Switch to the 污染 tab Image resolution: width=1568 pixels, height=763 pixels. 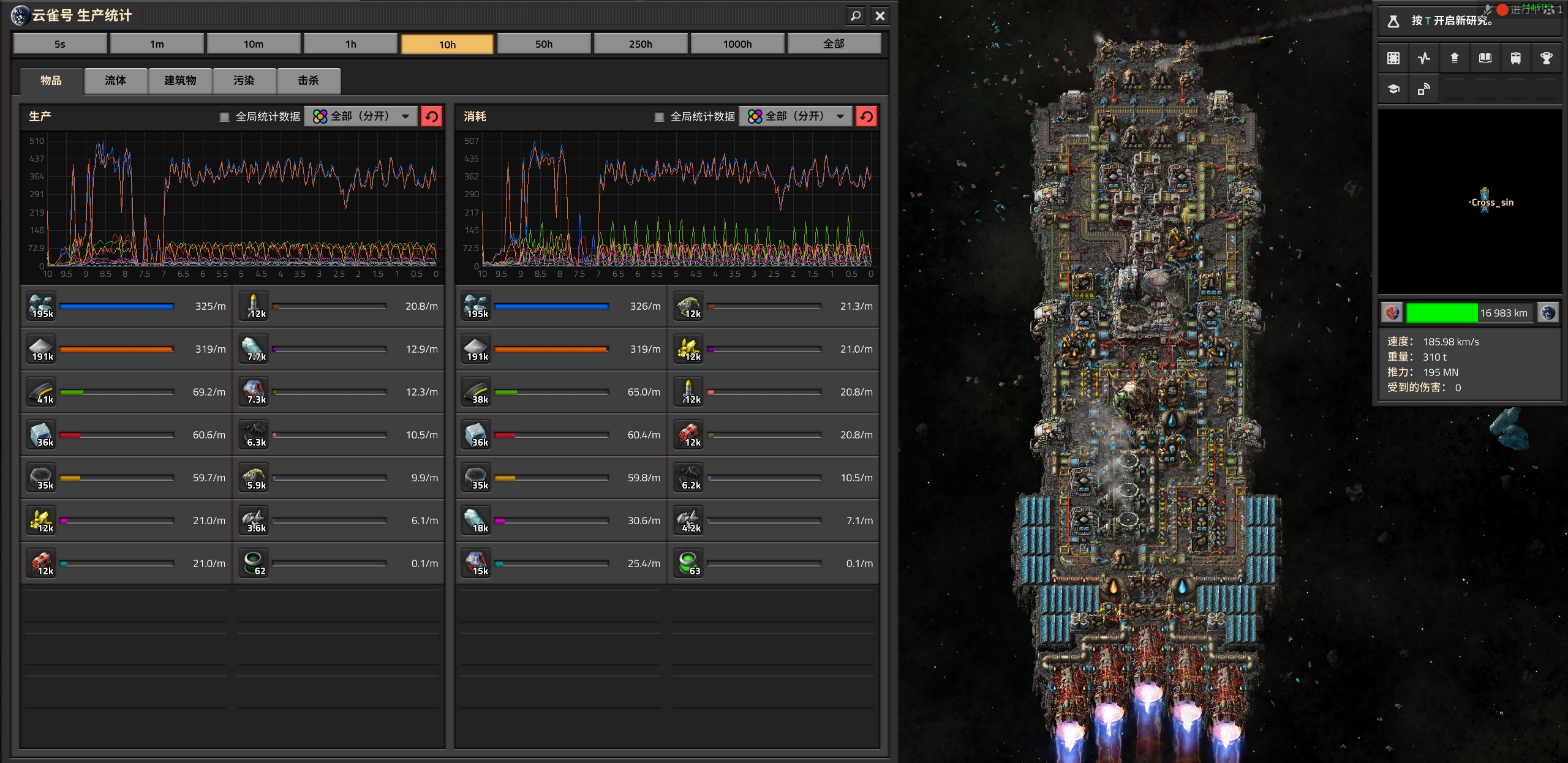pyautogui.click(x=244, y=81)
